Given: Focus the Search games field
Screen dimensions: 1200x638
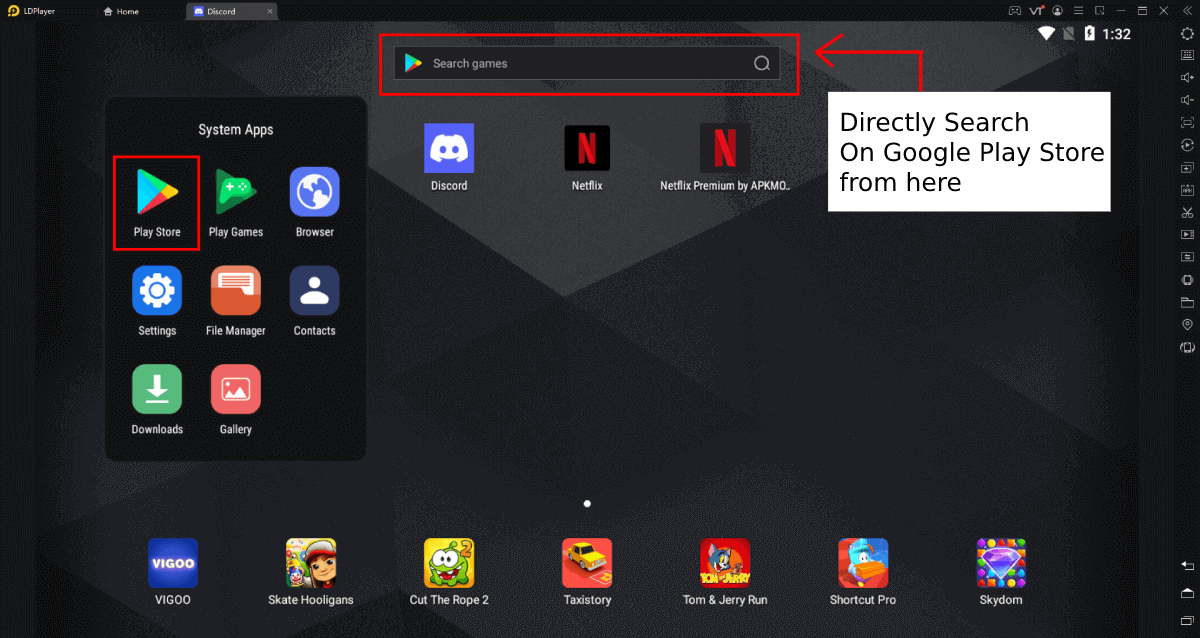Looking at the screenshot, I should (x=587, y=63).
